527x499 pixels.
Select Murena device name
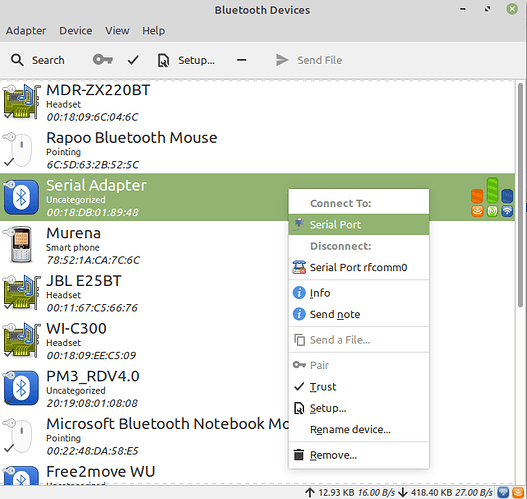pyautogui.click(x=73, y=233)
